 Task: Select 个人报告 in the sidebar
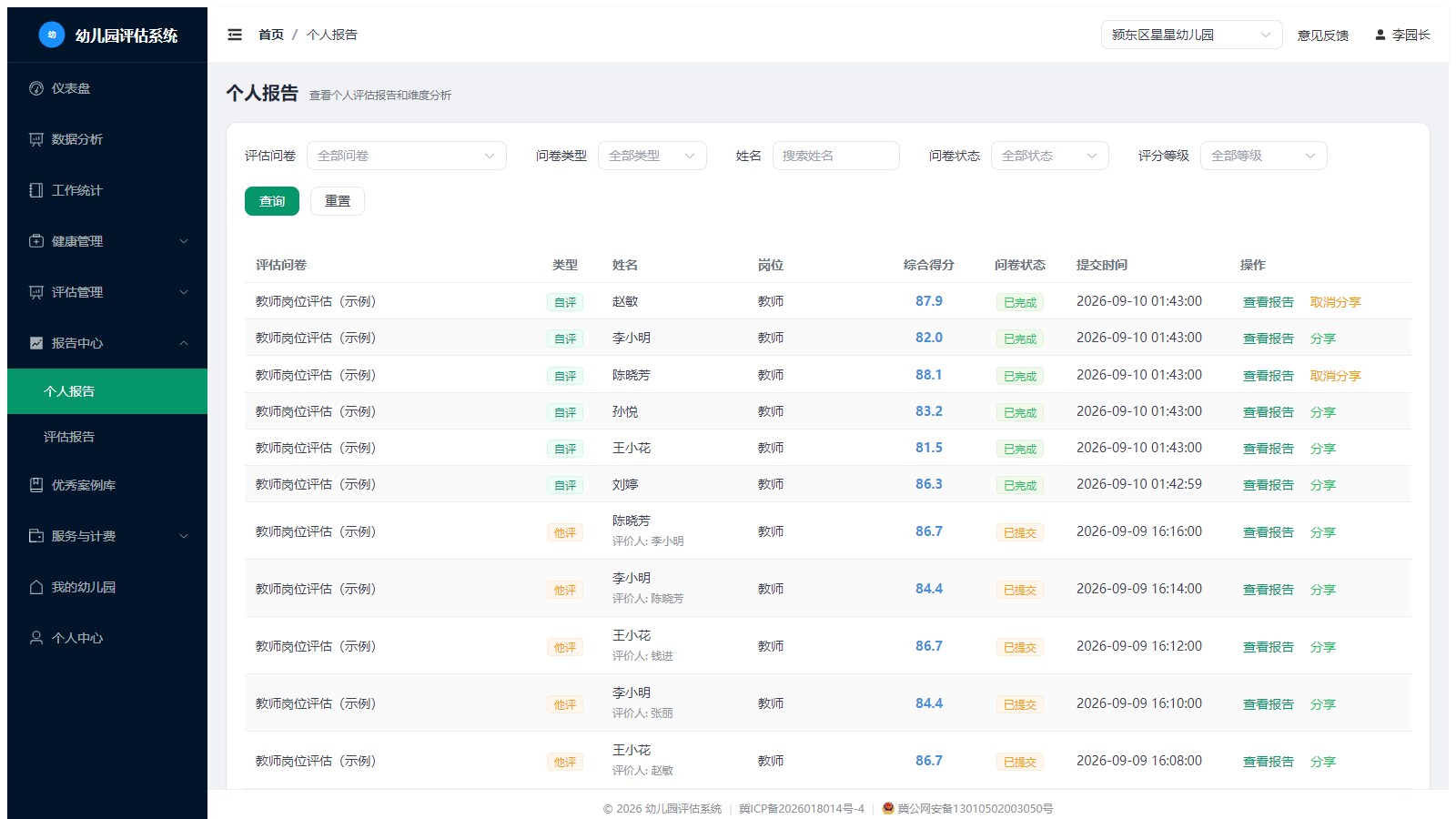coord(107,391)
